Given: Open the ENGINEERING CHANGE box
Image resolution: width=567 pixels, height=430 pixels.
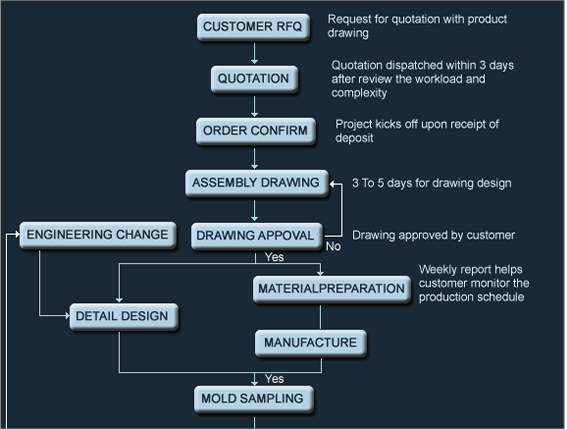Looking at the screenshot, I should coord(98,235).
